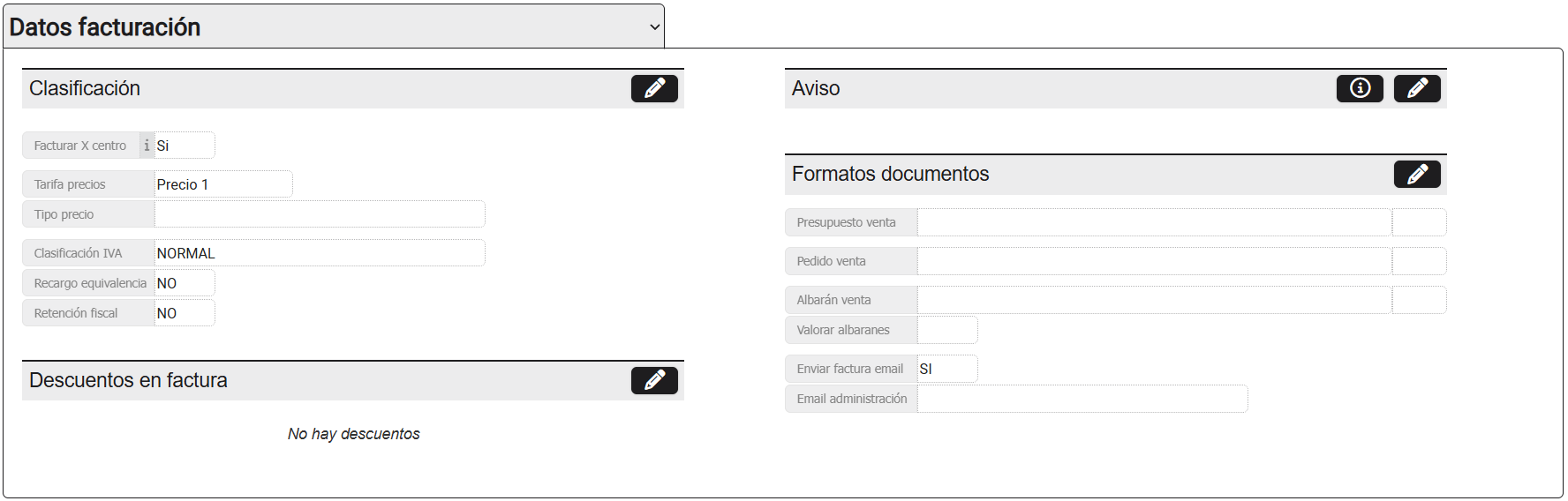Click the small box right of Presupuesto venta
The image size is (1568, 501).
point(1420,222)
